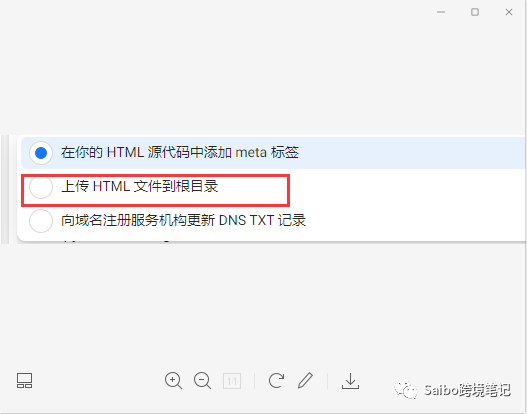This screenshot has width=527, height=414.
Task: Zoom out with the minus magnifier
Action: 202,381
